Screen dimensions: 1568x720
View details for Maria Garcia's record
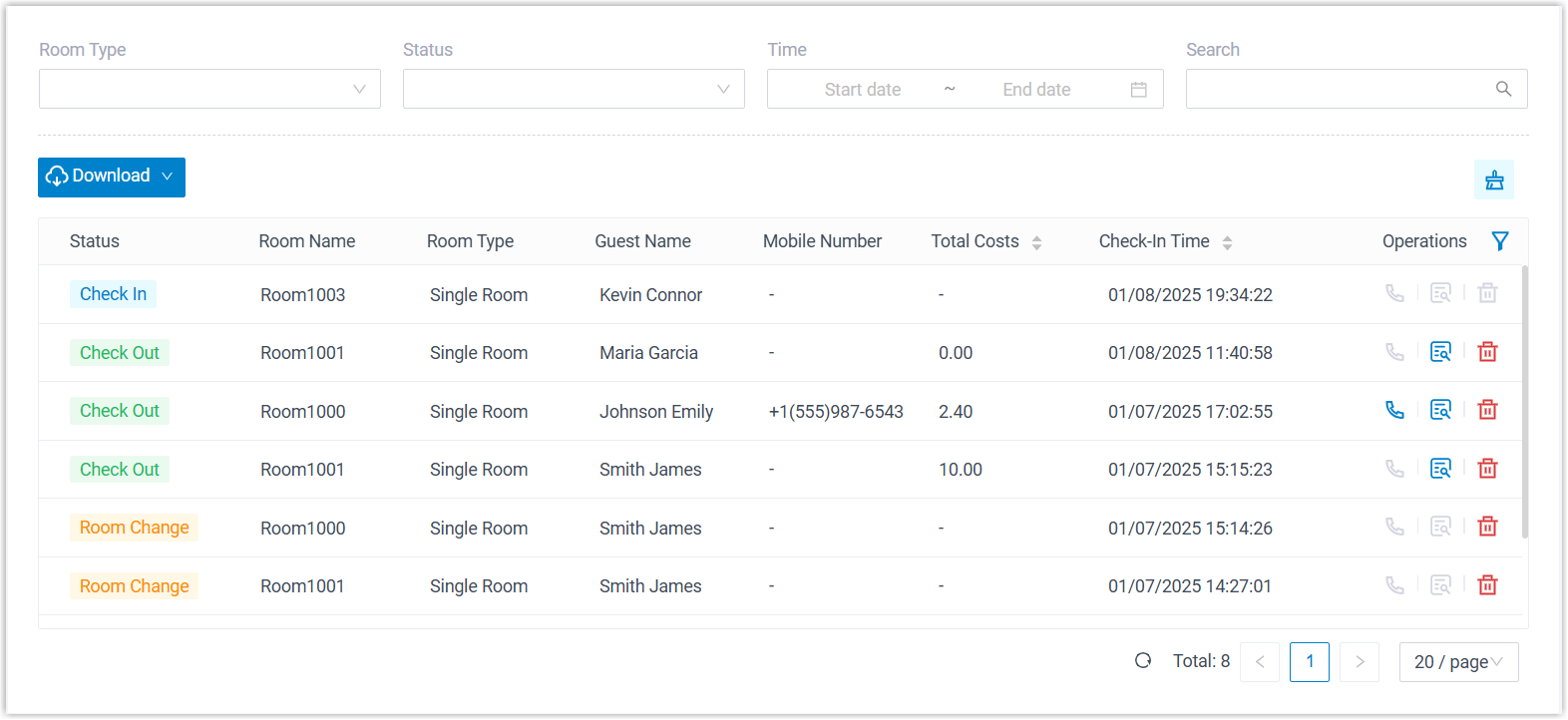point(1440,352)
